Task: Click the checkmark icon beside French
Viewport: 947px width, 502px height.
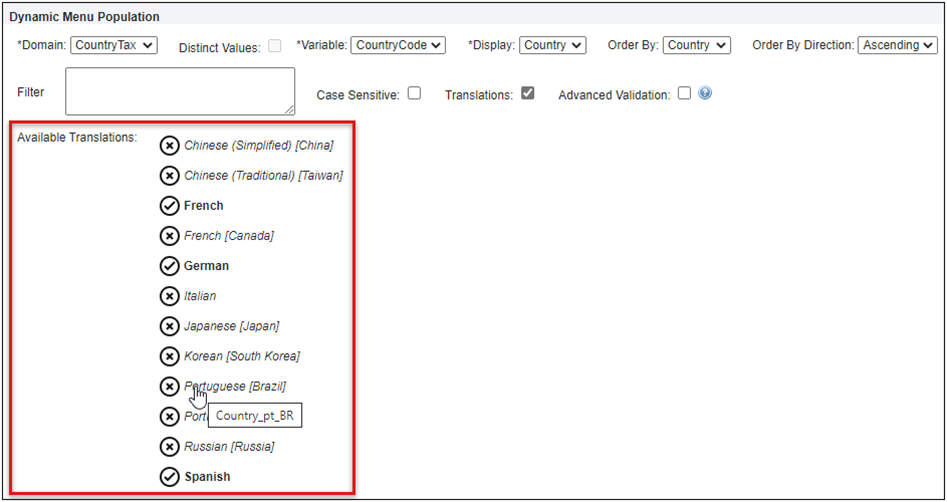Action: point(169,206)
